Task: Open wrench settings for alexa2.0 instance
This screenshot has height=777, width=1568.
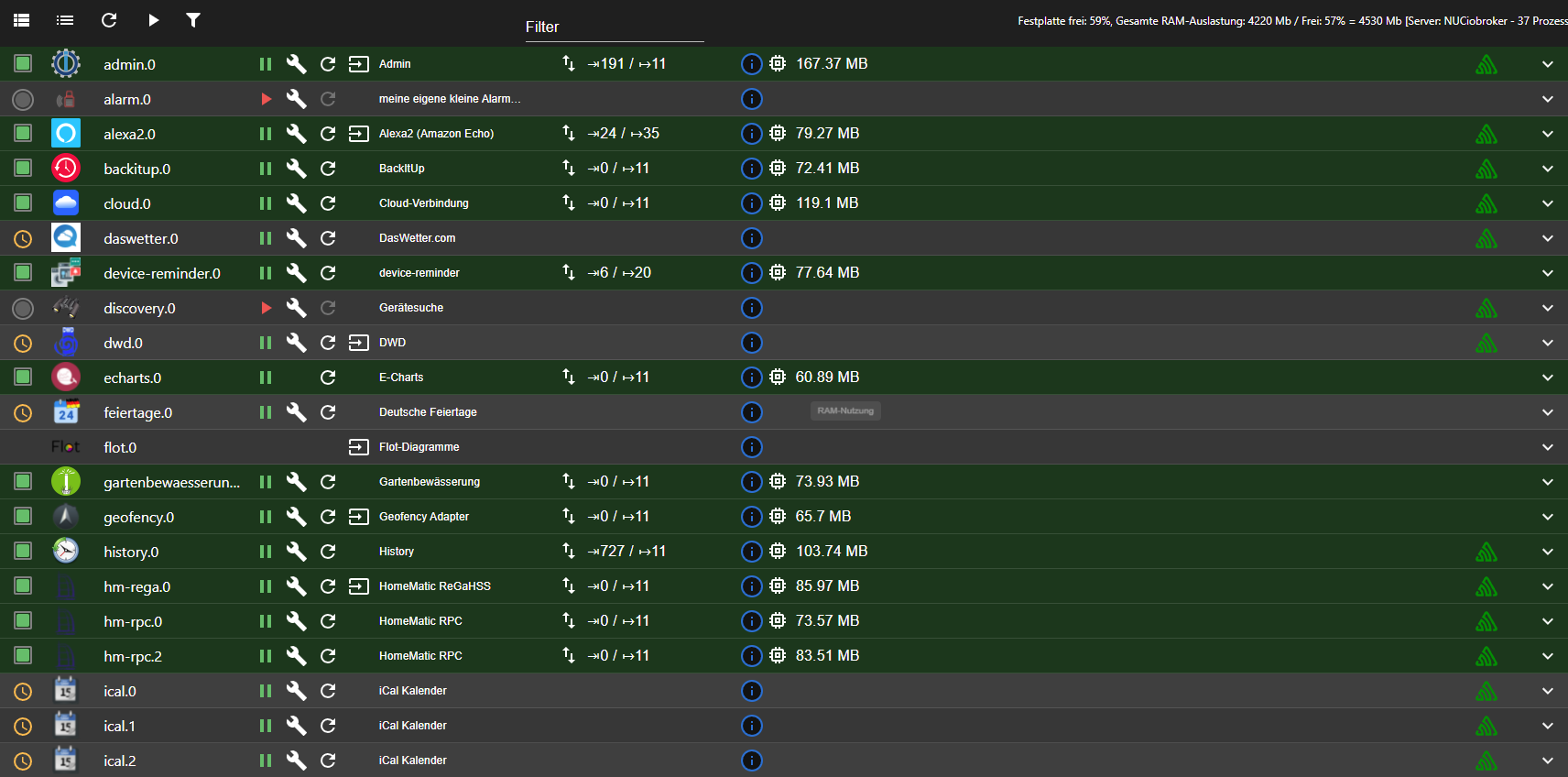Action: (x=296, y=134)
